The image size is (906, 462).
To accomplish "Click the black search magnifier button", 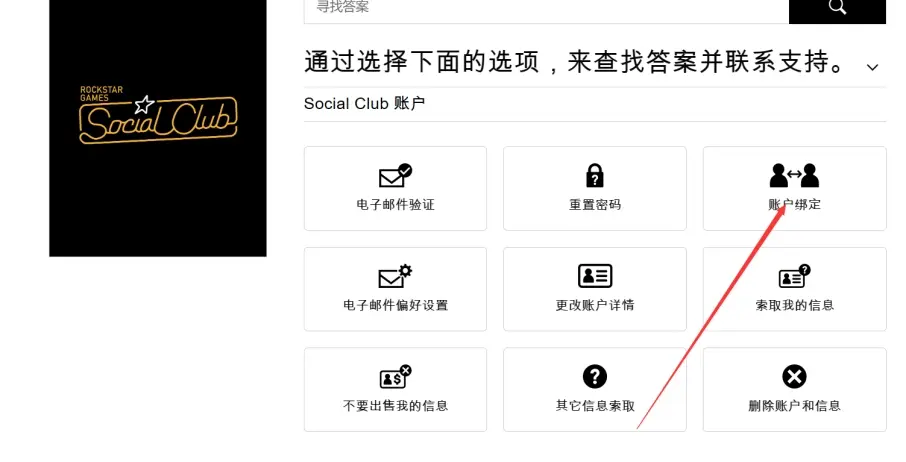I will [x=837, y=10].
